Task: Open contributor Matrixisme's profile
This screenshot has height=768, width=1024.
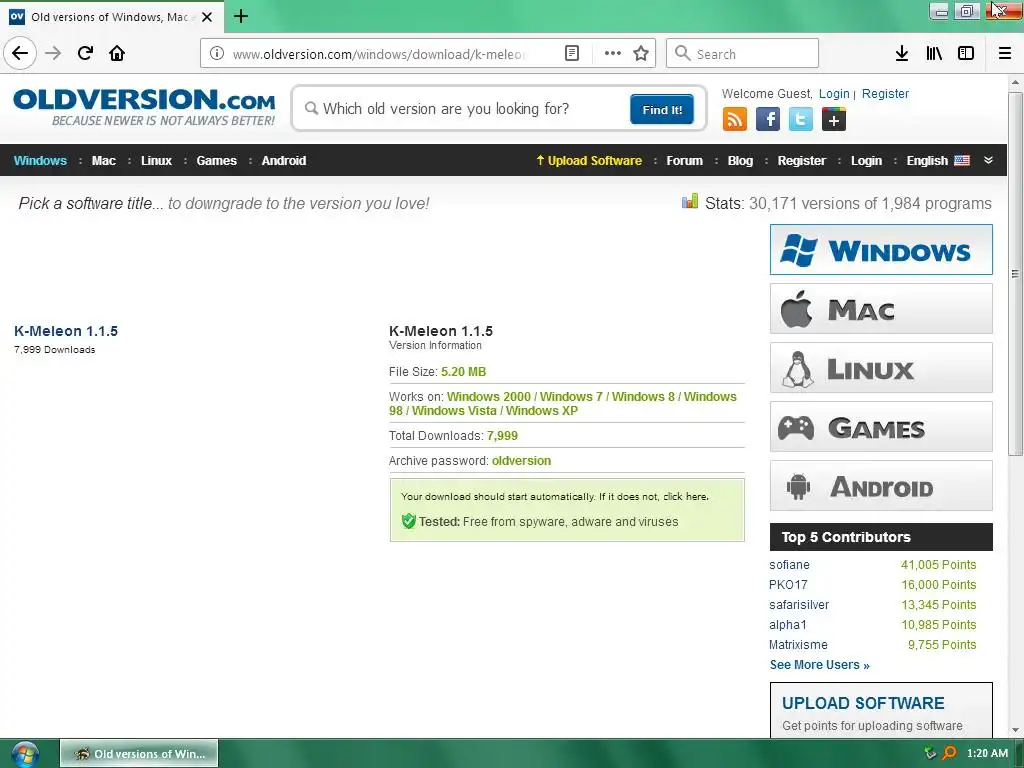Action: coord(798,645)
